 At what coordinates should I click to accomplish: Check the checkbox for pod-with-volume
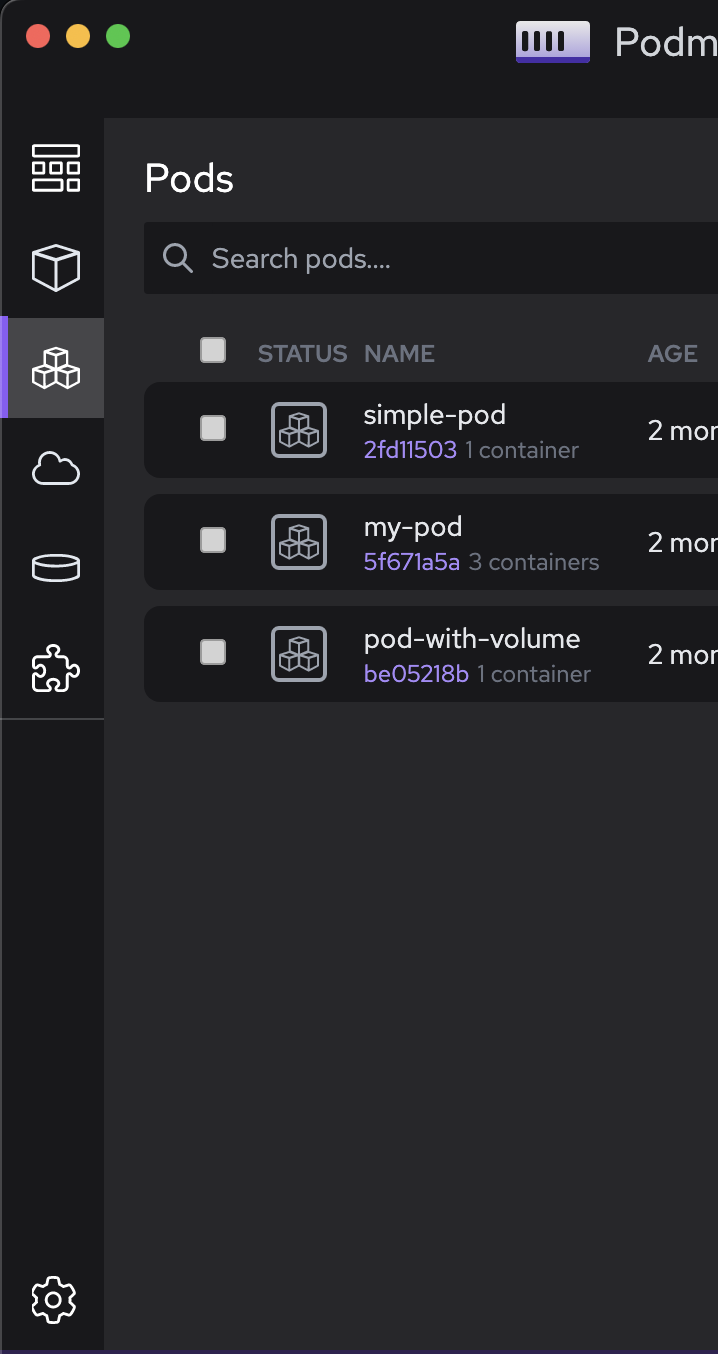(213, 654)
